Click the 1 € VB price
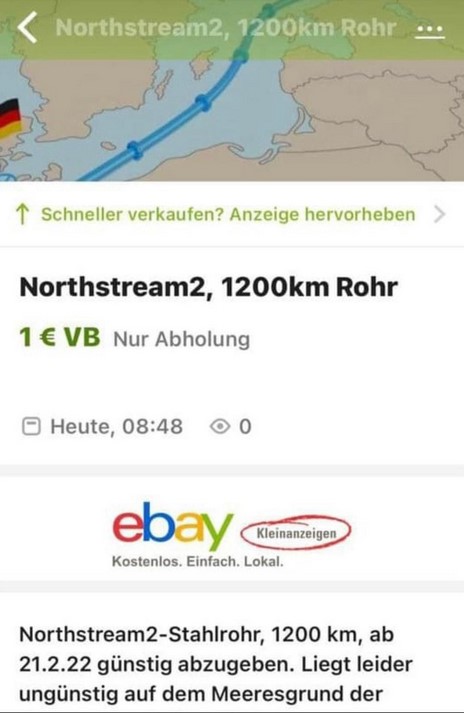The height and width of the screenshot is (713, 464). [60, 337]
